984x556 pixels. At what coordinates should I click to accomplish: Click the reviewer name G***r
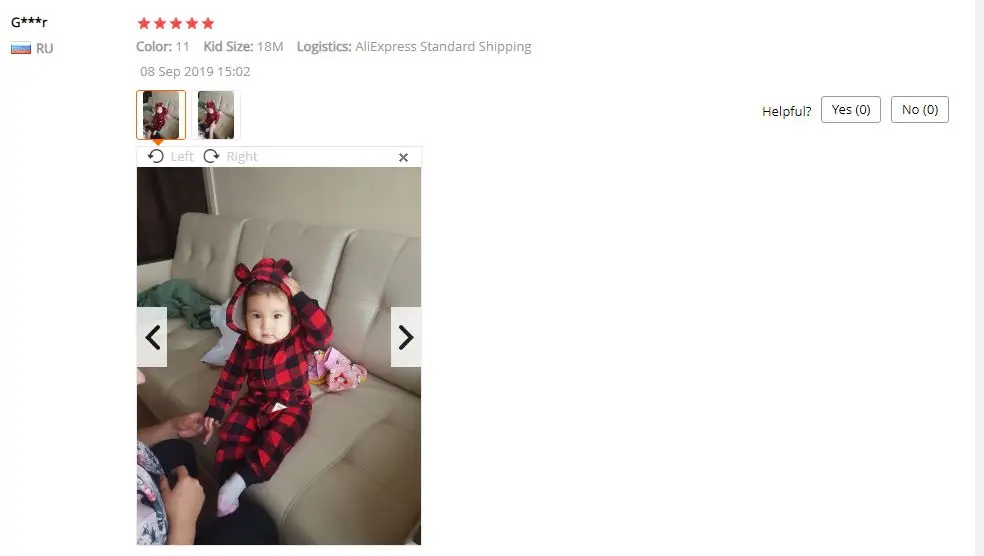[x=29, y=22]
